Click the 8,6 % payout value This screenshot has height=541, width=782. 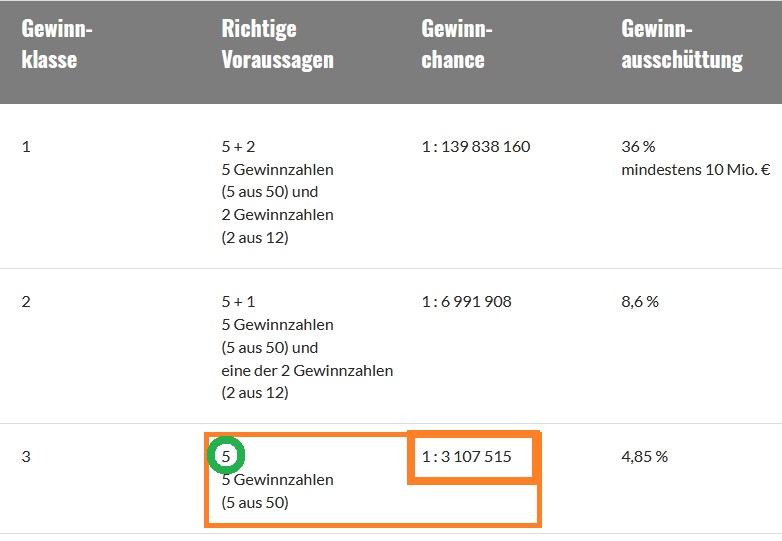(640, 302)
